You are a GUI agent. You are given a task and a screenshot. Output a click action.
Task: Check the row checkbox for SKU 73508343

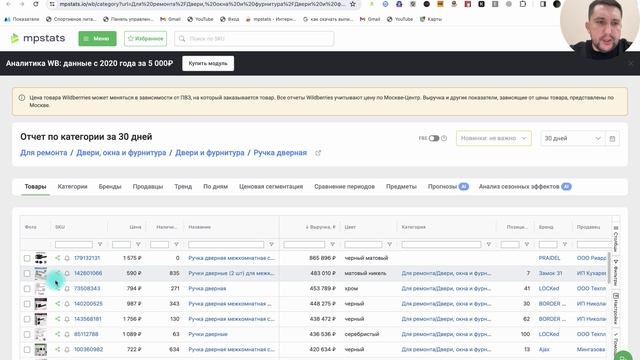point(27,289)
